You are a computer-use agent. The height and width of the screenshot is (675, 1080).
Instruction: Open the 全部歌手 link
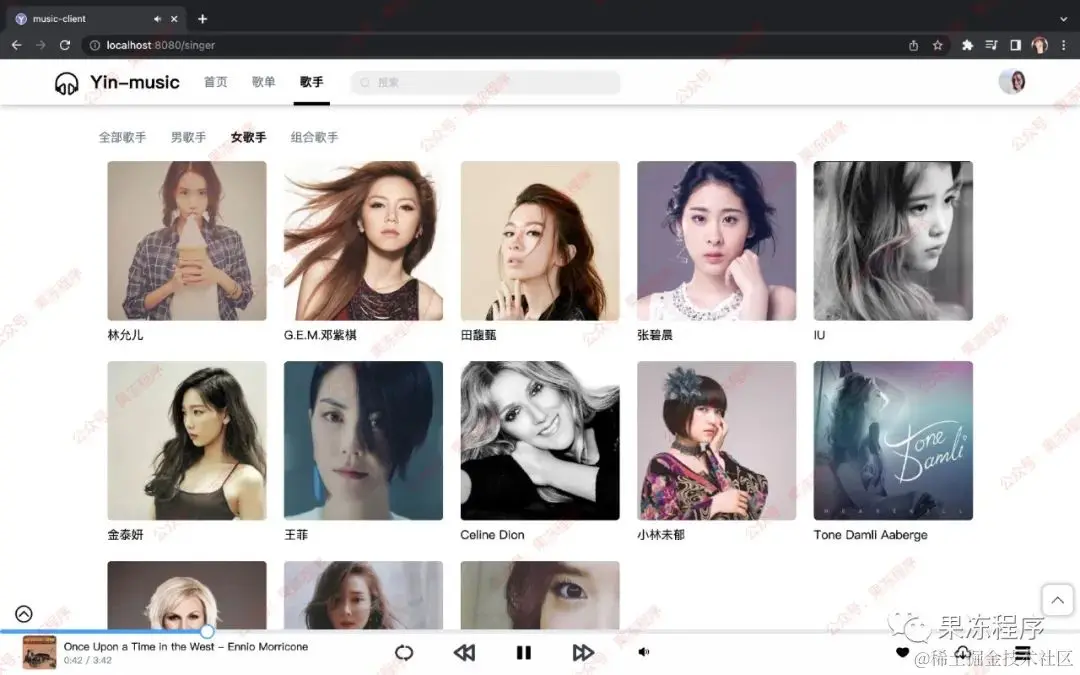122,137
